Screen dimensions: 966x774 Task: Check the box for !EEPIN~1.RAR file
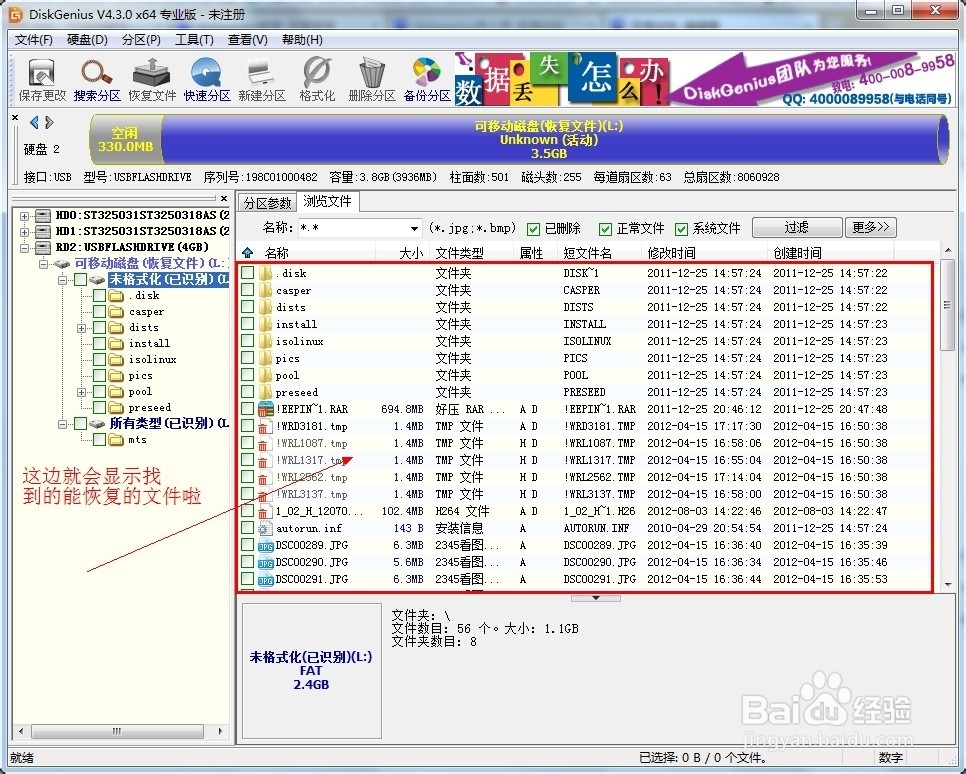coord(248,409)
